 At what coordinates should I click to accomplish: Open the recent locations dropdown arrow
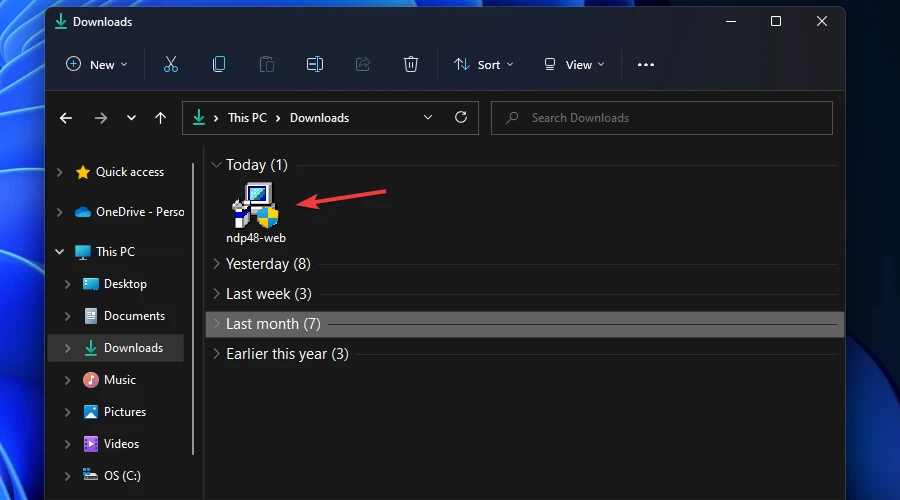click(131, 118)
